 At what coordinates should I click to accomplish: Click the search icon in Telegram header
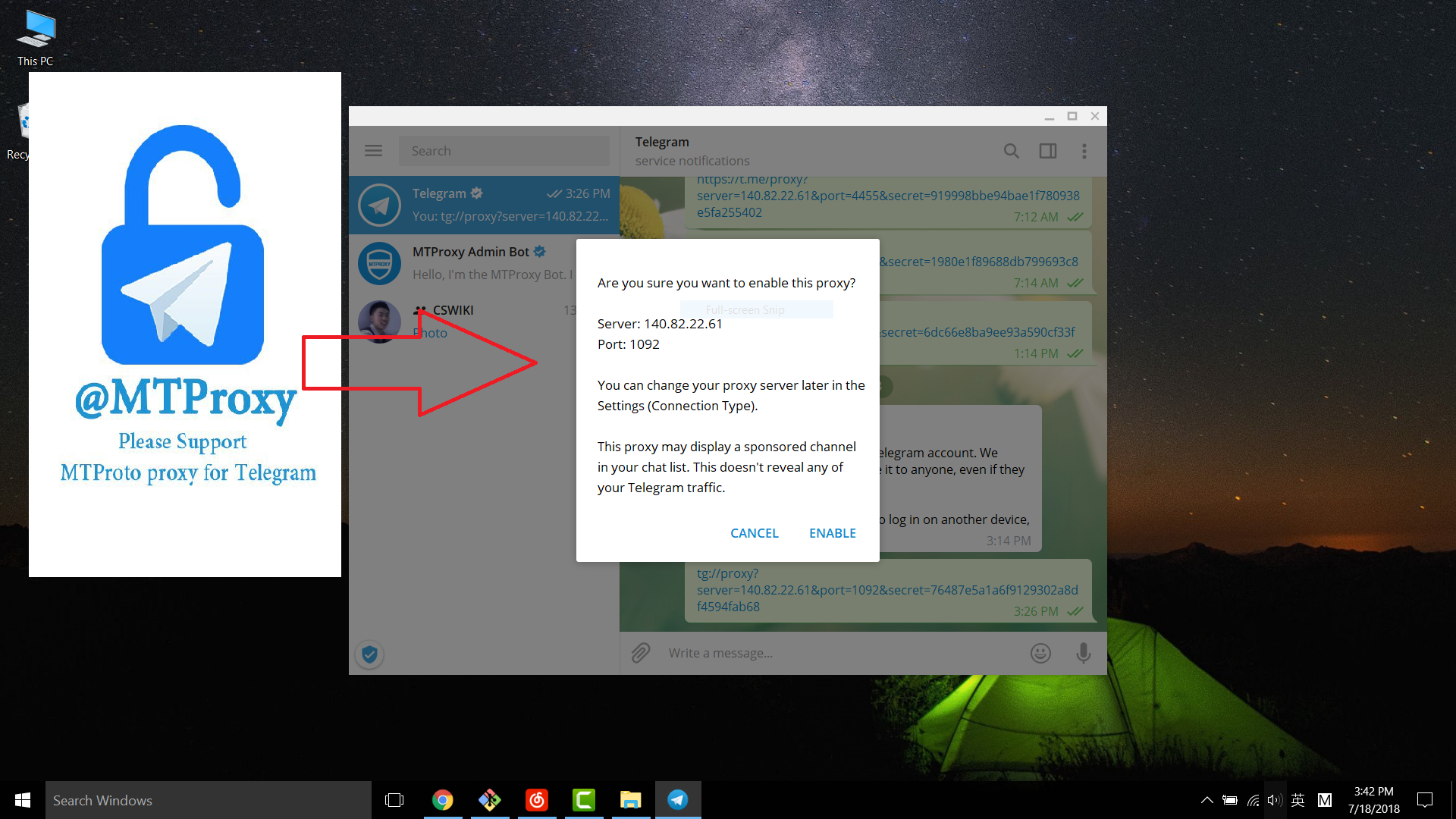(1011, 151)
